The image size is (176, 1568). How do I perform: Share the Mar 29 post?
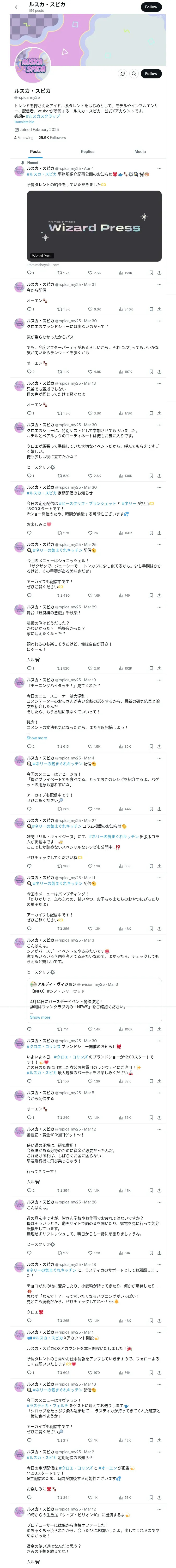click(x=159, y=668)
